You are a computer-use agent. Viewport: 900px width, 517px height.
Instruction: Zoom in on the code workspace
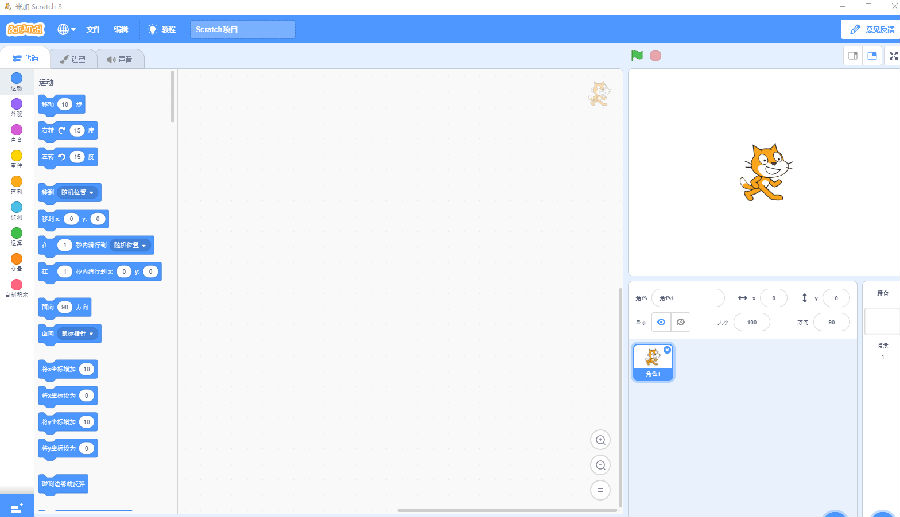[600, 440]
